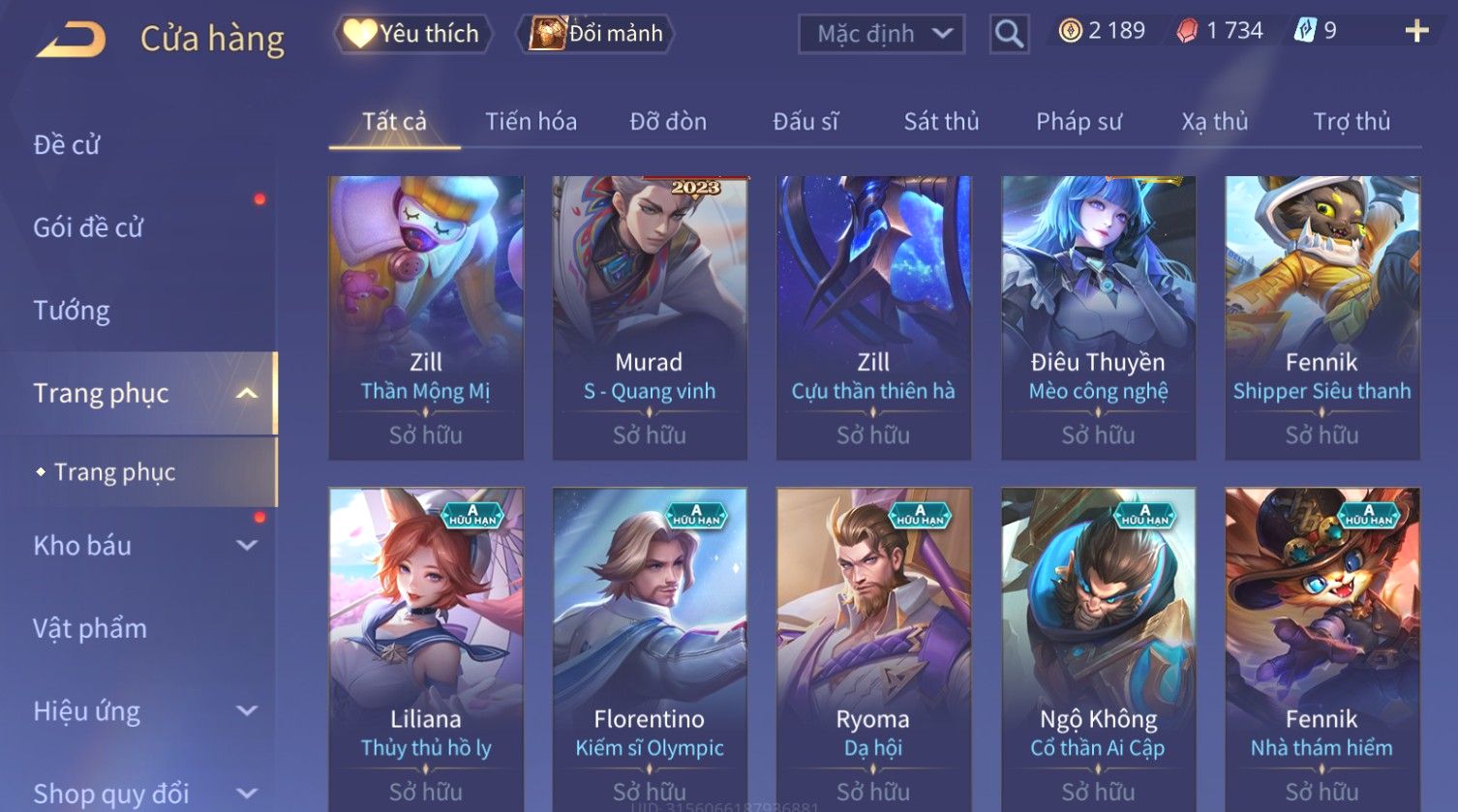Switch to the Pháp sư tab
This screenshot has width=1458, height=812.
1078,122
